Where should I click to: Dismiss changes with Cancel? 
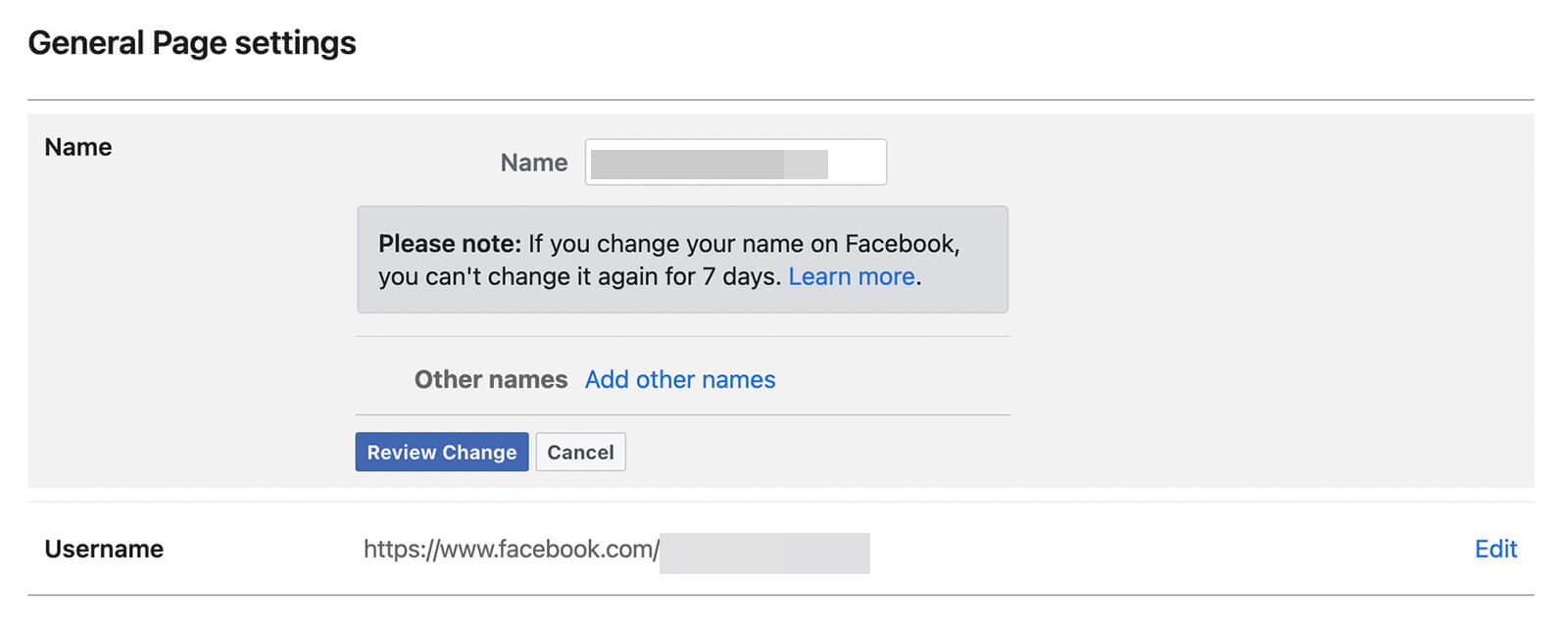pos(580,452)
